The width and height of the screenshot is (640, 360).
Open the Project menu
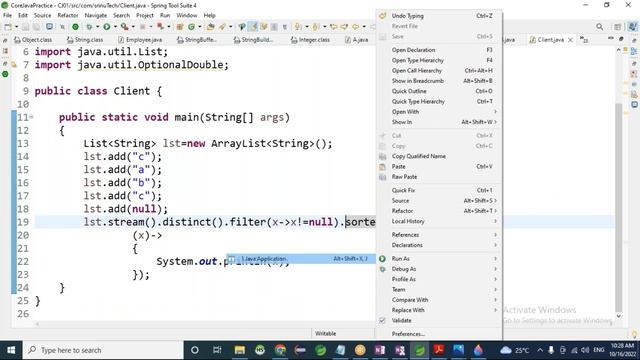145,16
